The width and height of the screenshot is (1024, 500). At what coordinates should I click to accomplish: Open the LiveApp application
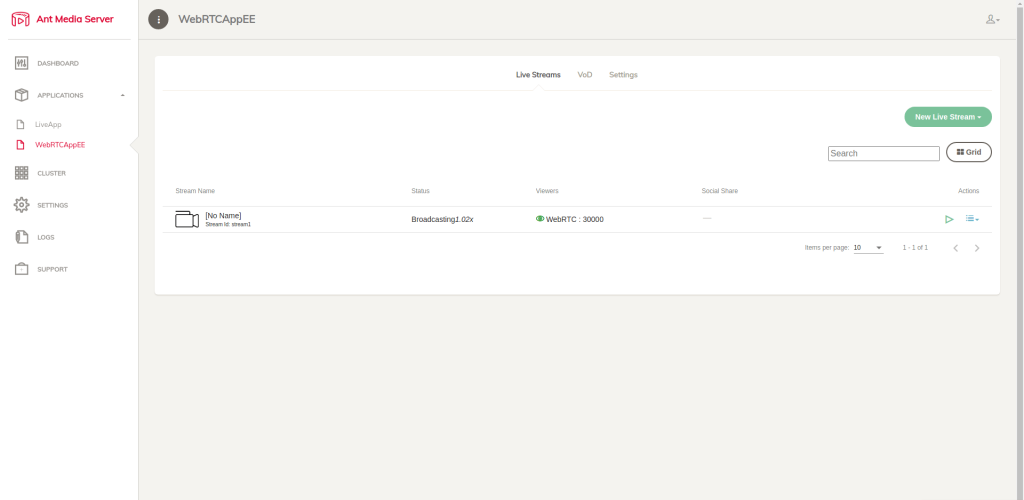click(48, 124)
